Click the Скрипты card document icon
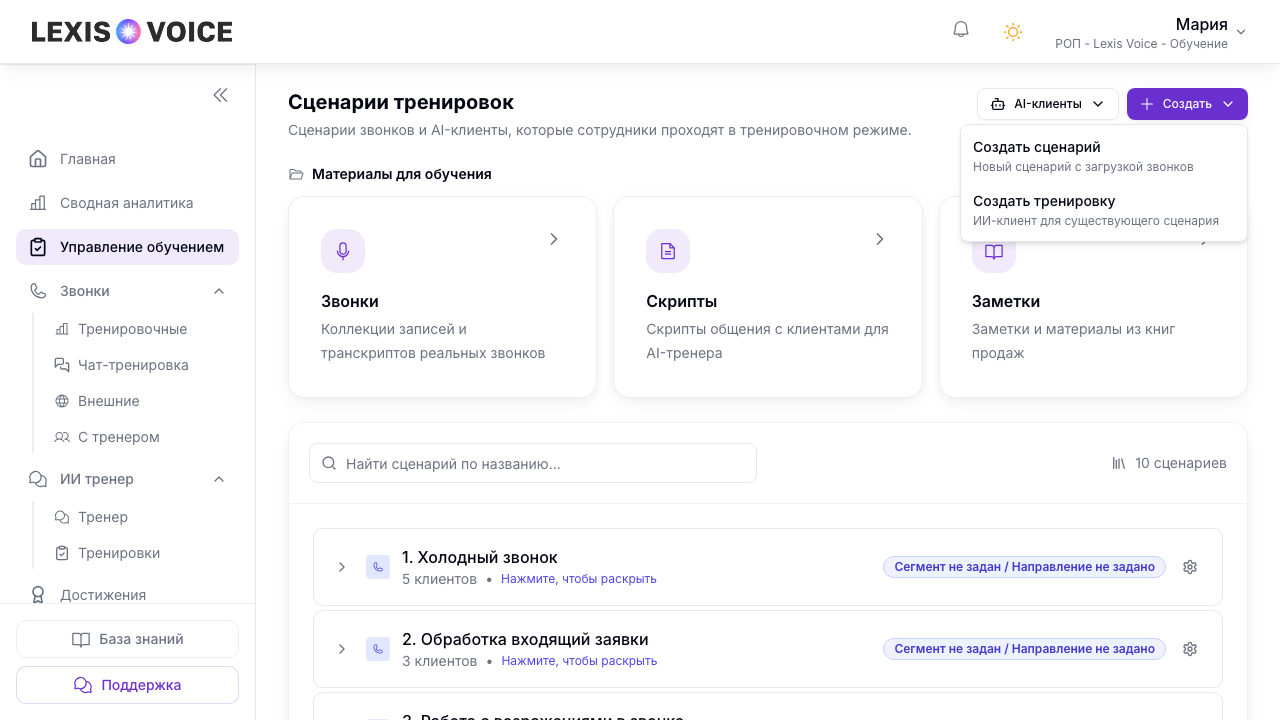 668,251
